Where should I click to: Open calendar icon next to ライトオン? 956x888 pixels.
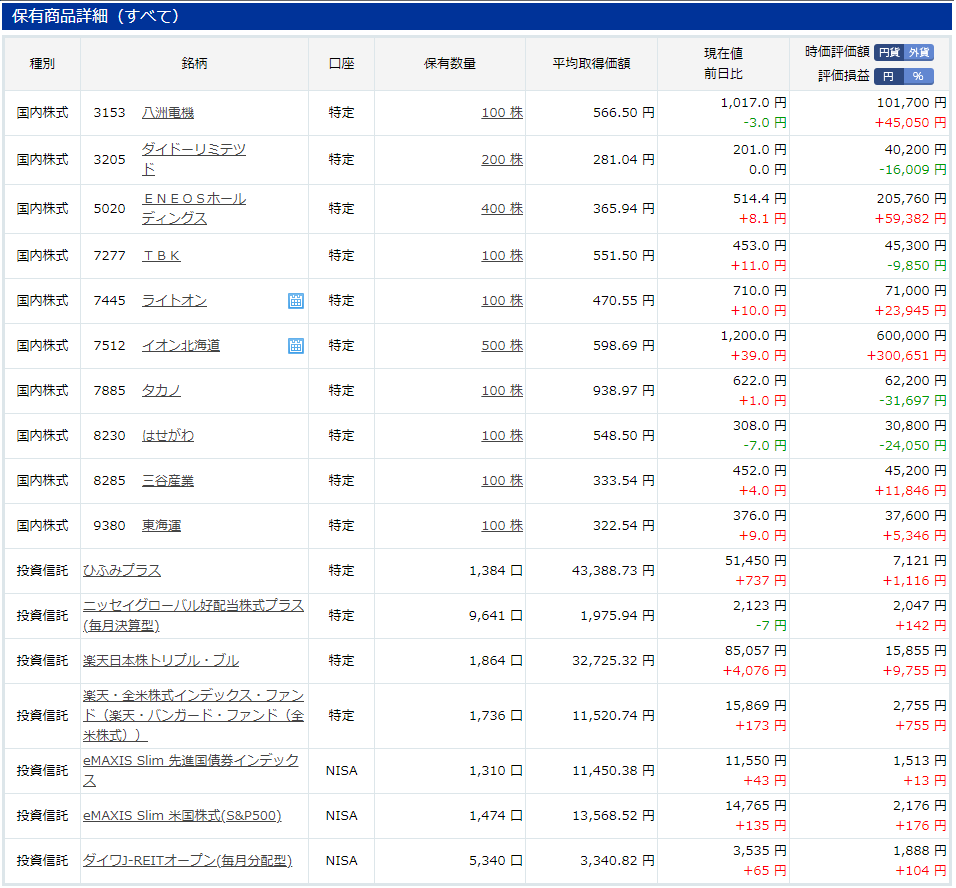[x=296, y=301]
